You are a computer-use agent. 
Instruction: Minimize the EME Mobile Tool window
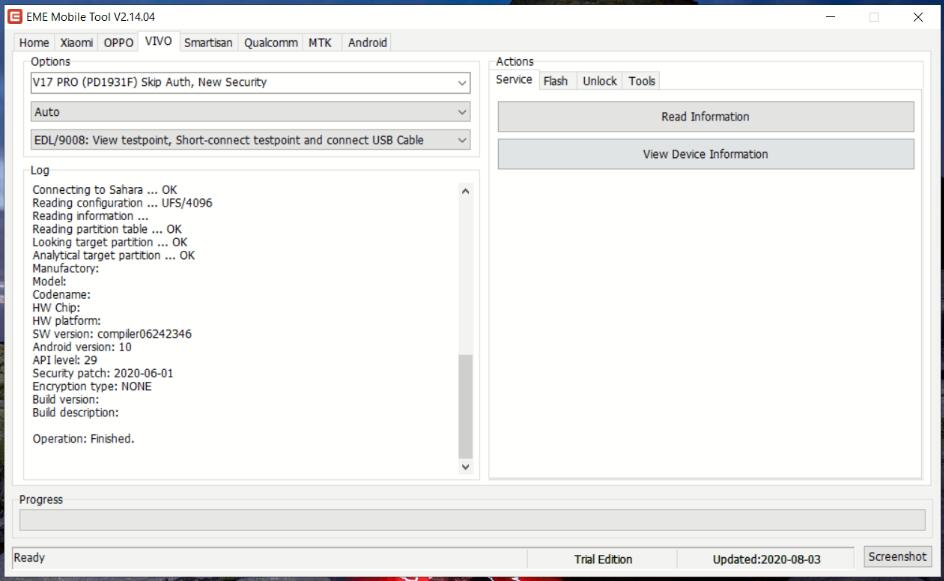pos(830,17)
